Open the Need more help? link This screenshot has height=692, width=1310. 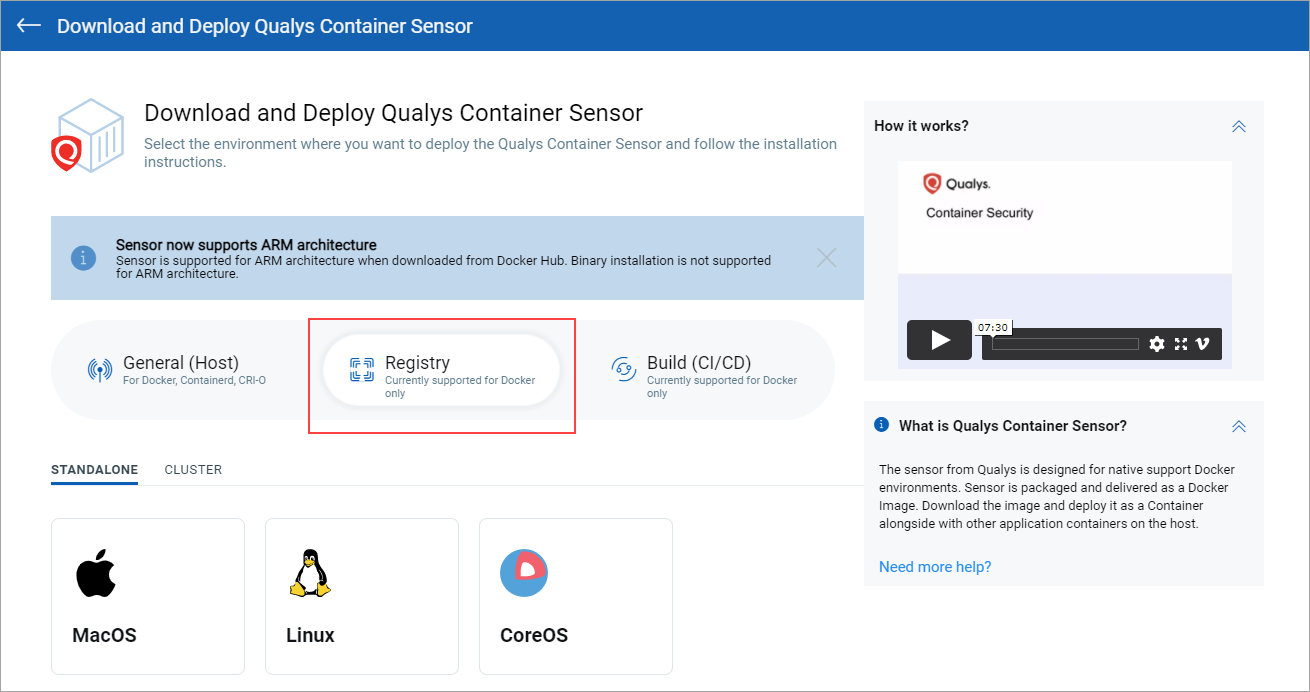coord(935,567)
